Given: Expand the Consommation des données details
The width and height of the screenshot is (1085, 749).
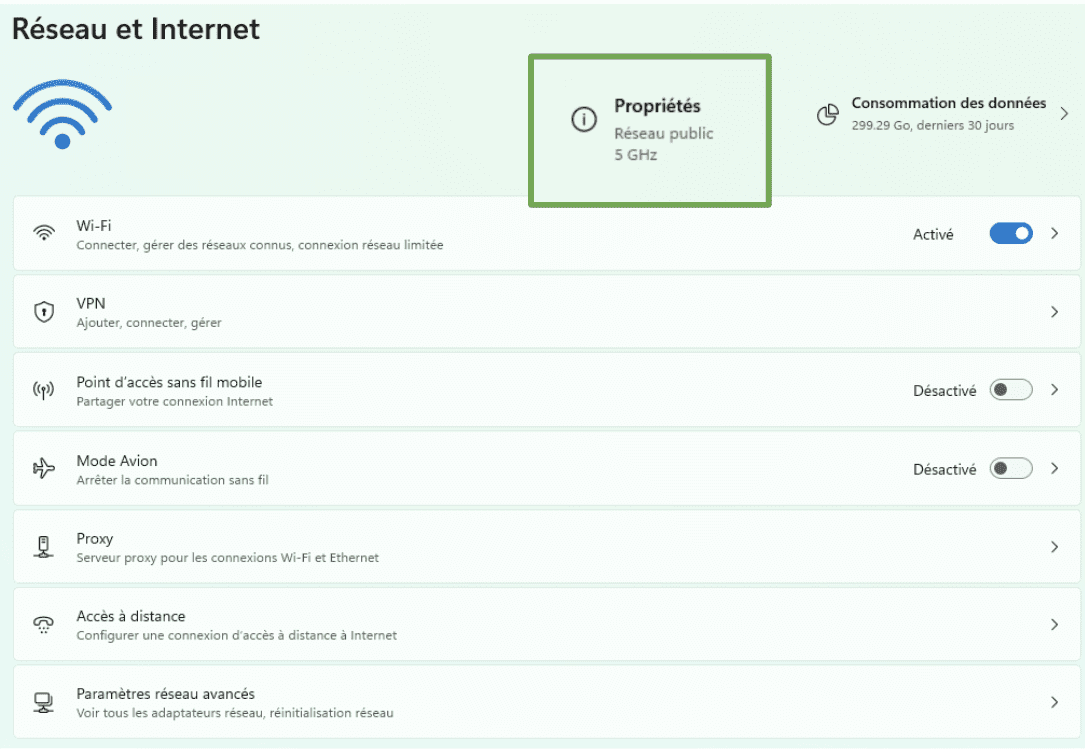Looking at the screenshot, I should tap(1063, 113).
